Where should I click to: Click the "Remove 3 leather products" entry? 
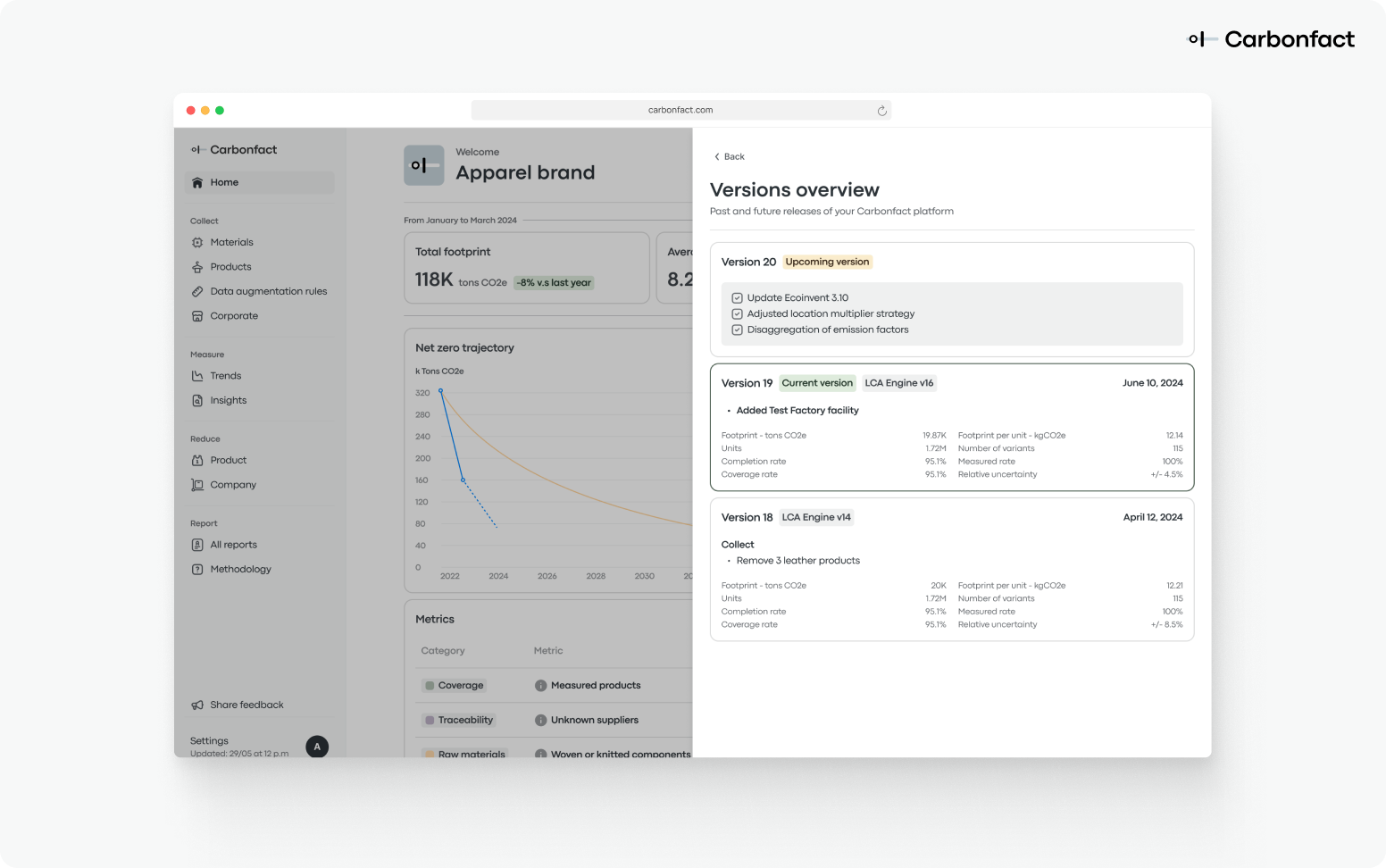point(798,561)
